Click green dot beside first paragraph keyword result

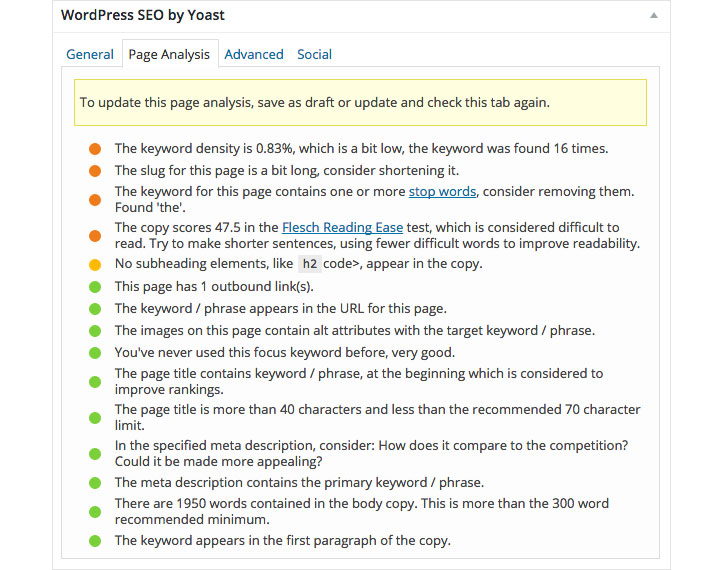[95, 541]
